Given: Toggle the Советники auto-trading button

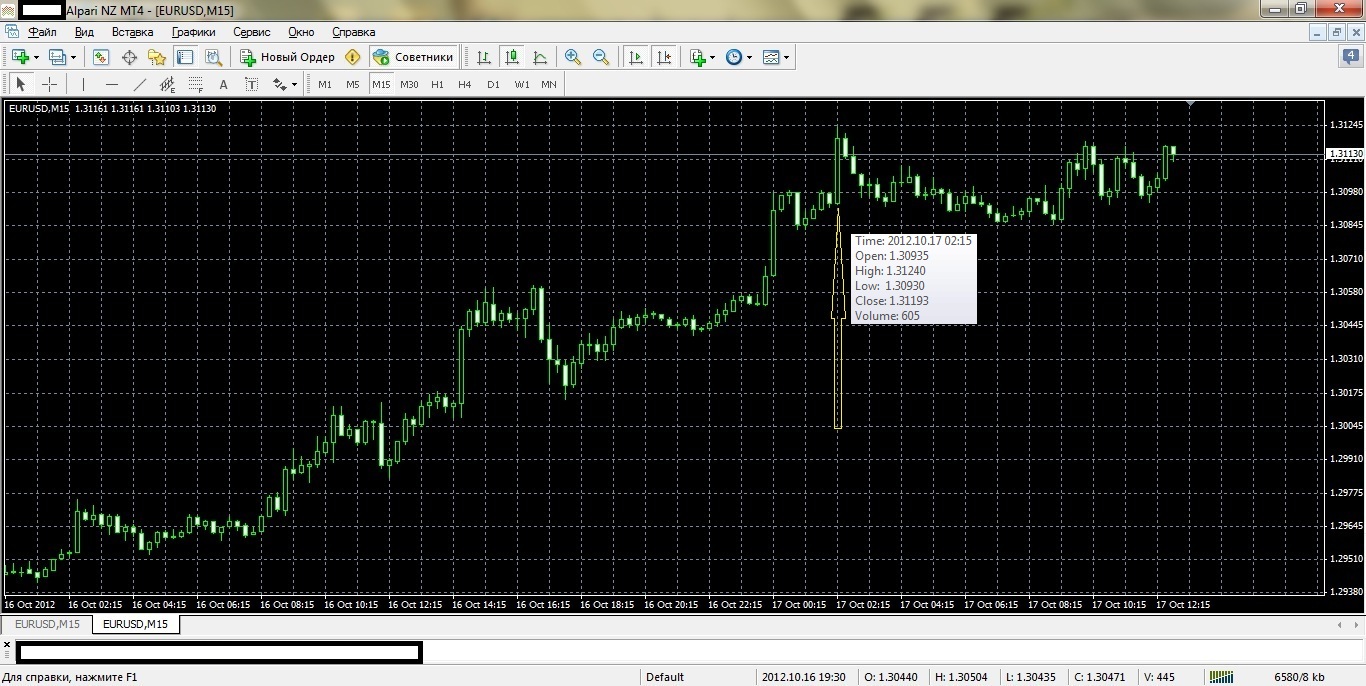Looking at the screenshot, I should click(x=413, y=57).
